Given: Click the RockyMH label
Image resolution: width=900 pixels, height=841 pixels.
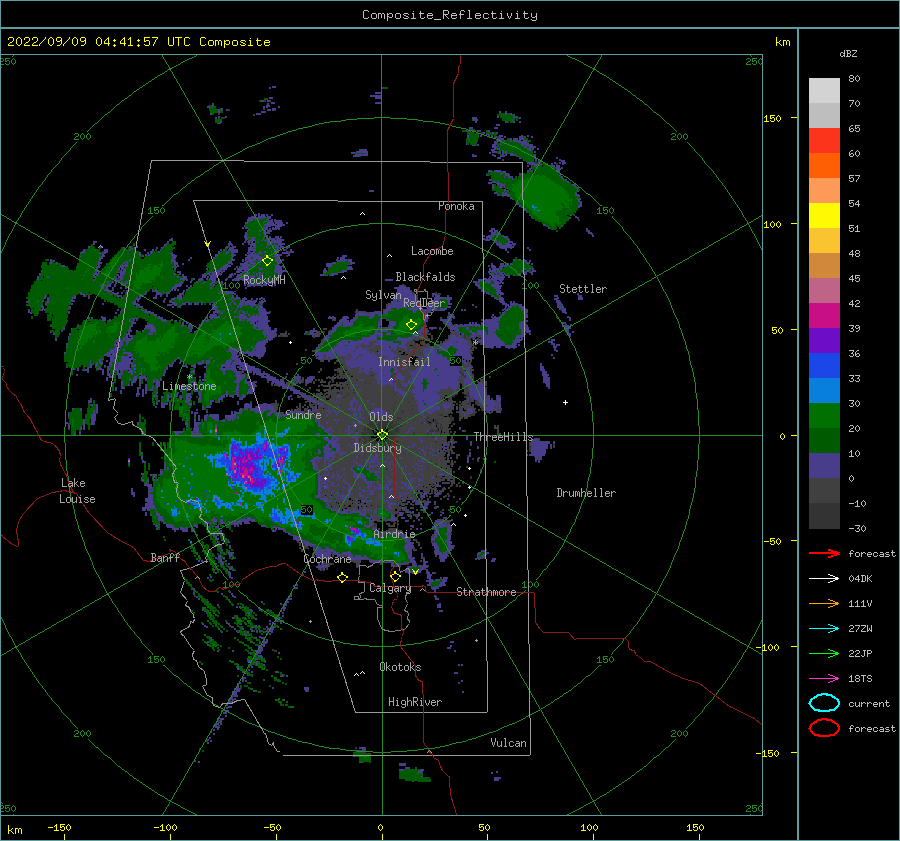Looking at the screenshot, I should point(264,280).
